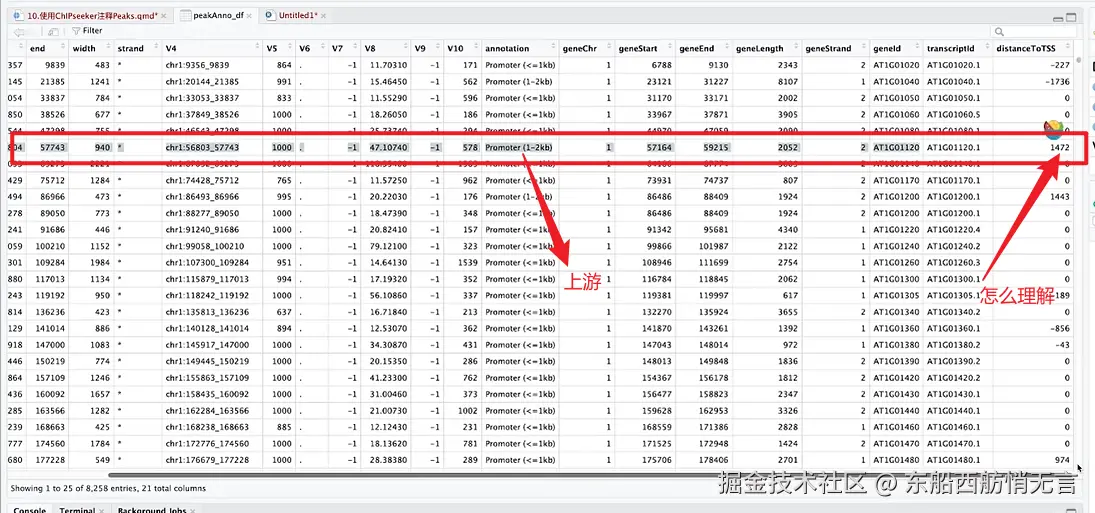Sort by the end column arrow
1095x513 pixels.
[61, 48]
